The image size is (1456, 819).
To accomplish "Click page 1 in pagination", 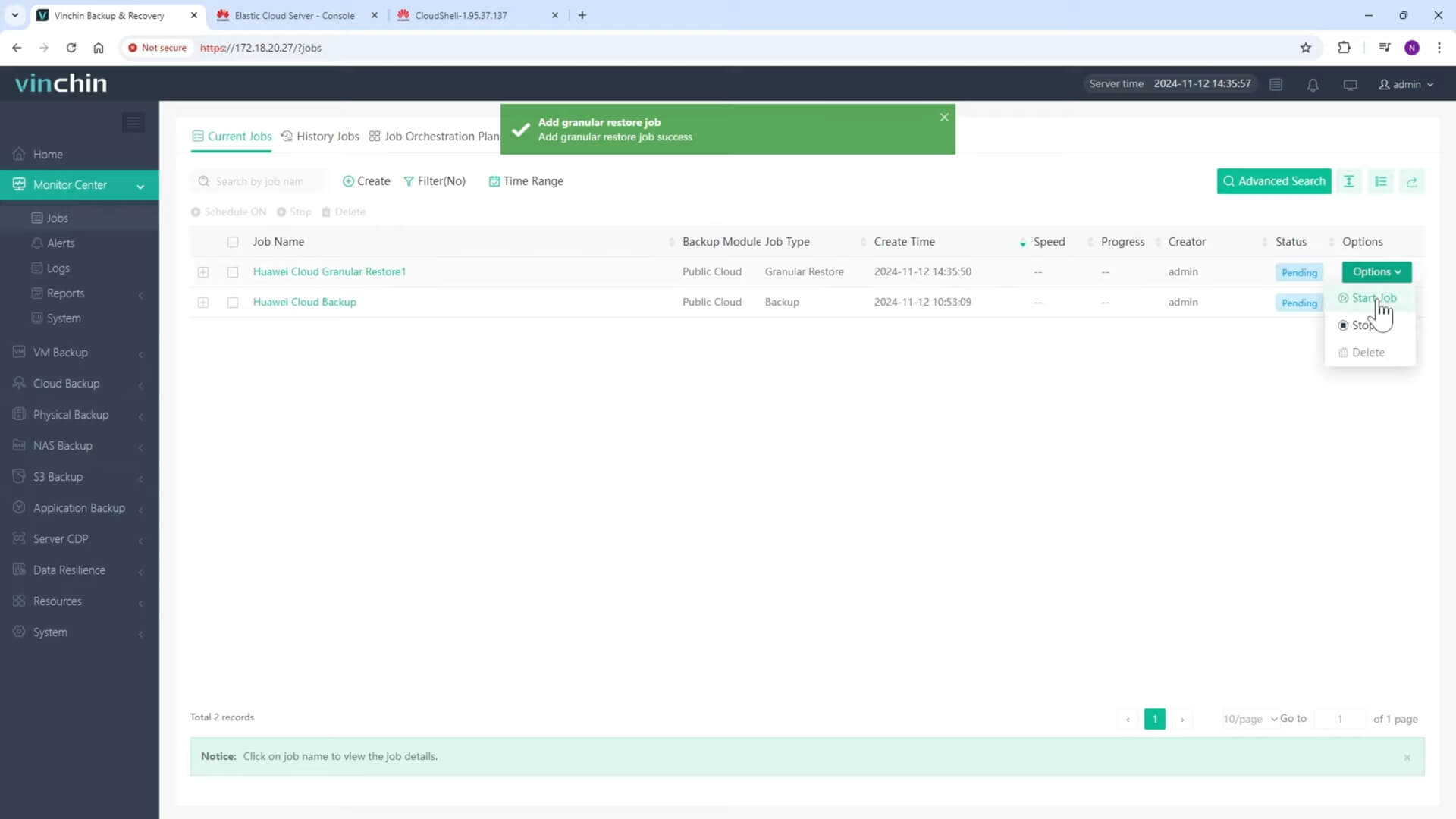I will [1154, 719].
